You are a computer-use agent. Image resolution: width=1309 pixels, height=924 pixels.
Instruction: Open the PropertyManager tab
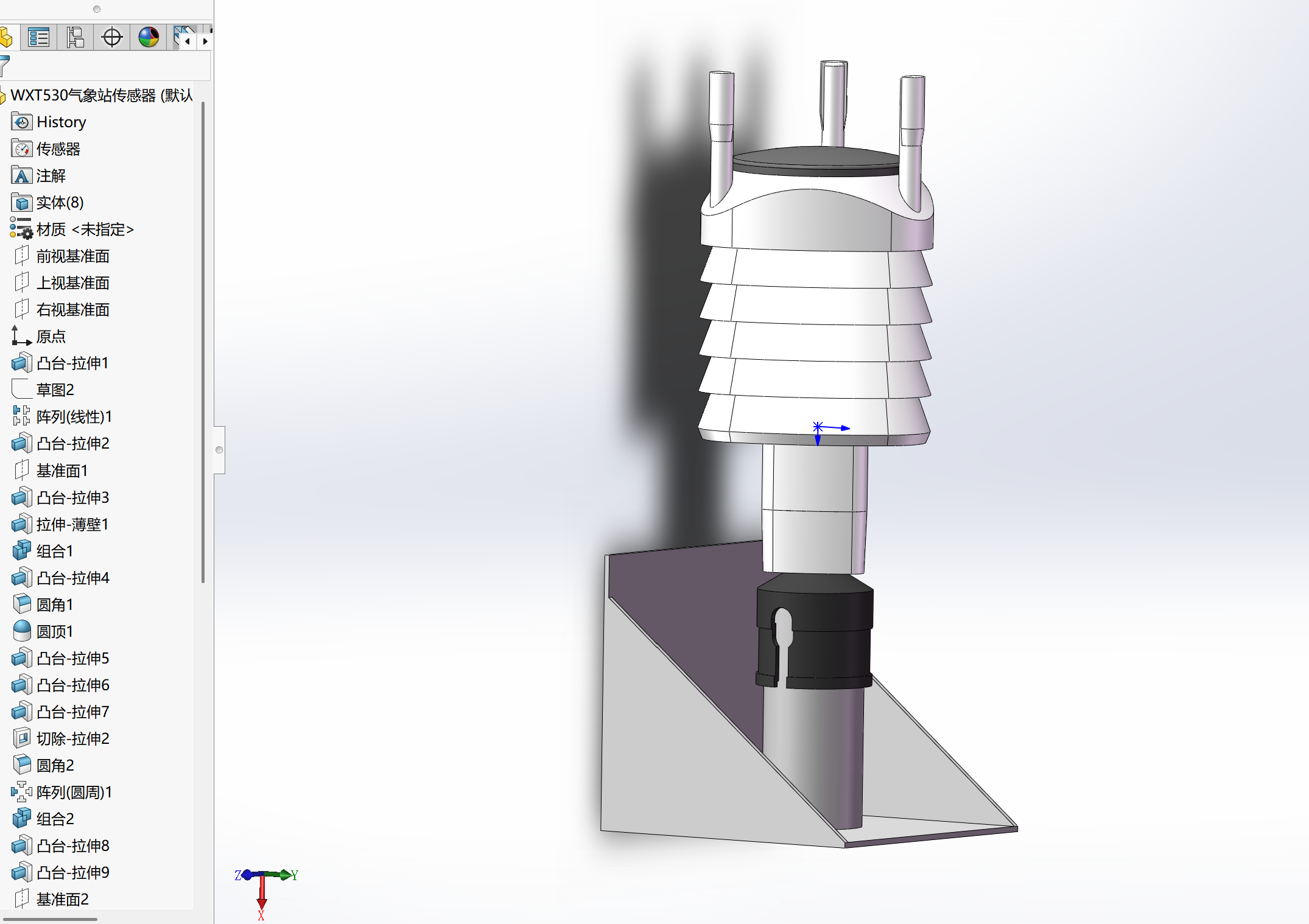[39, 38]
